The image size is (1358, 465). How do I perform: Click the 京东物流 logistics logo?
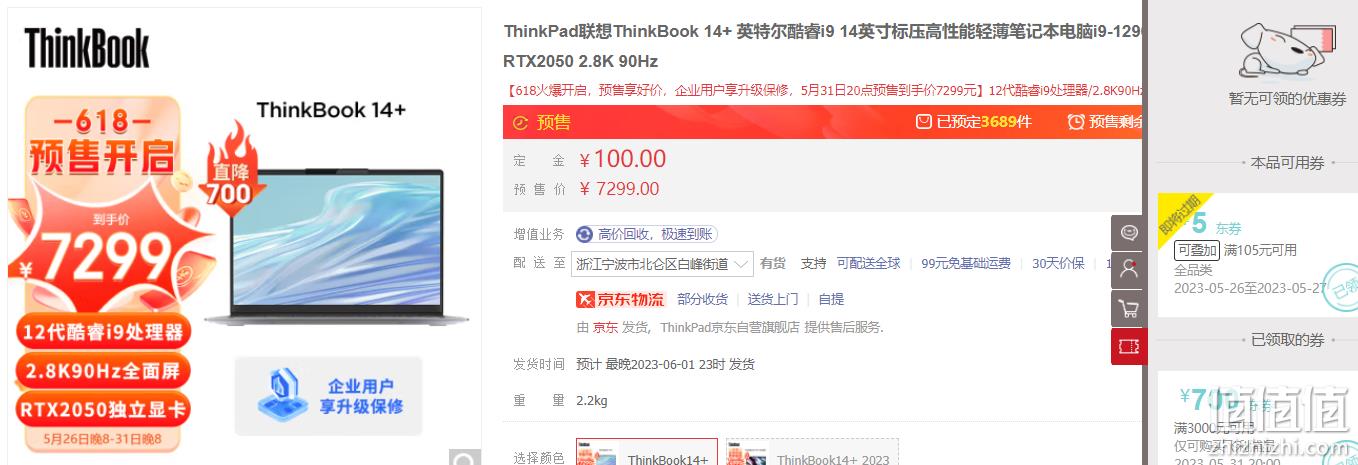pyautogui.click(x=620, y=299)
